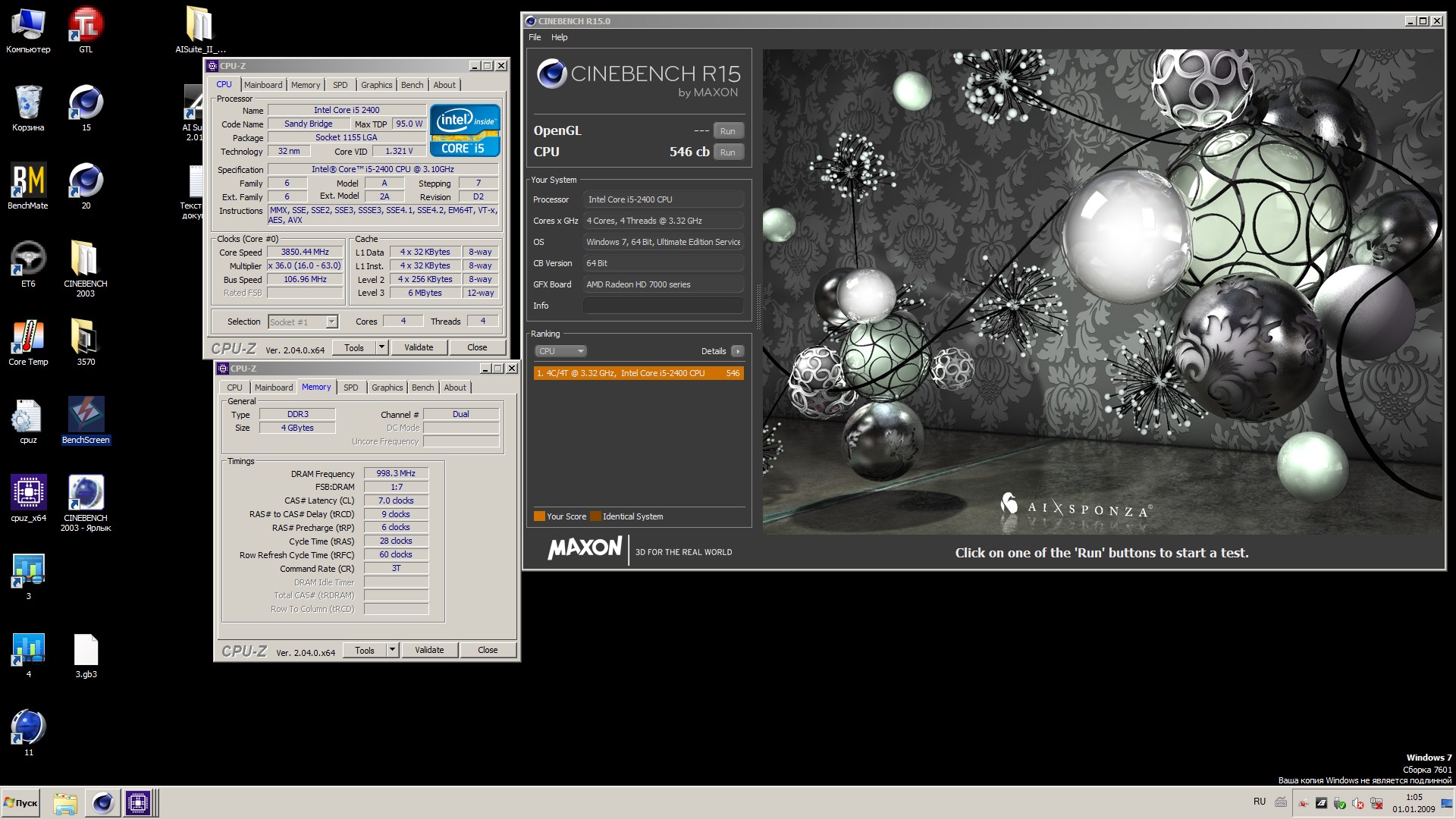1456x819 pixels.
Task: Click the Cinebench Info input field
Action: pos(663,306)
